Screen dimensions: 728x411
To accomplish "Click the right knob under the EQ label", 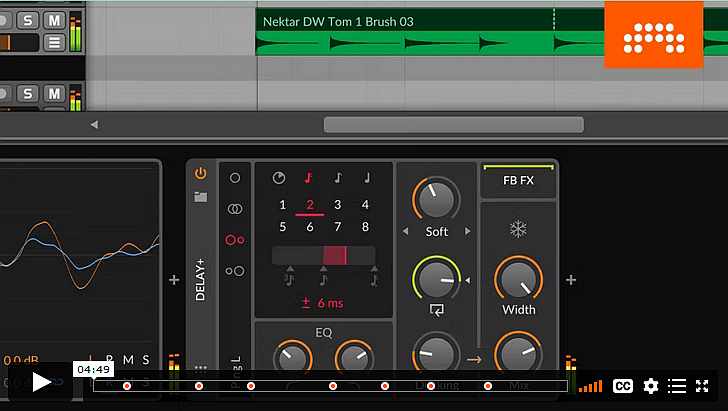I will click(355, 357).
